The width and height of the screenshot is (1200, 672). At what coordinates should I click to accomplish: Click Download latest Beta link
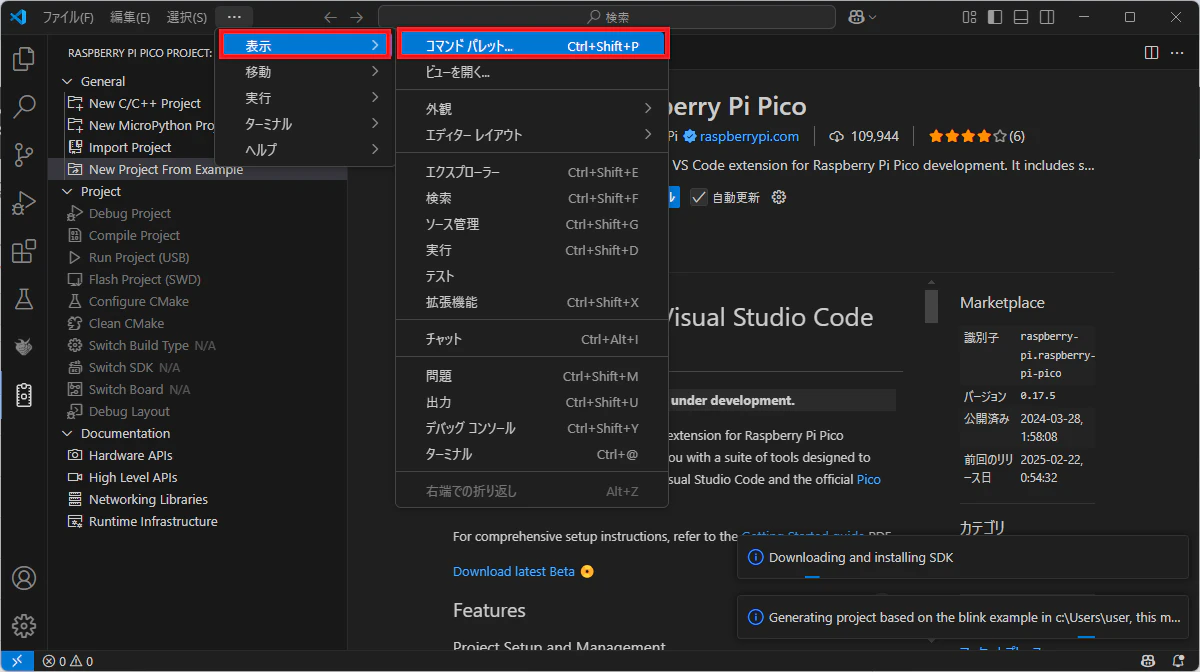[514, 571]
